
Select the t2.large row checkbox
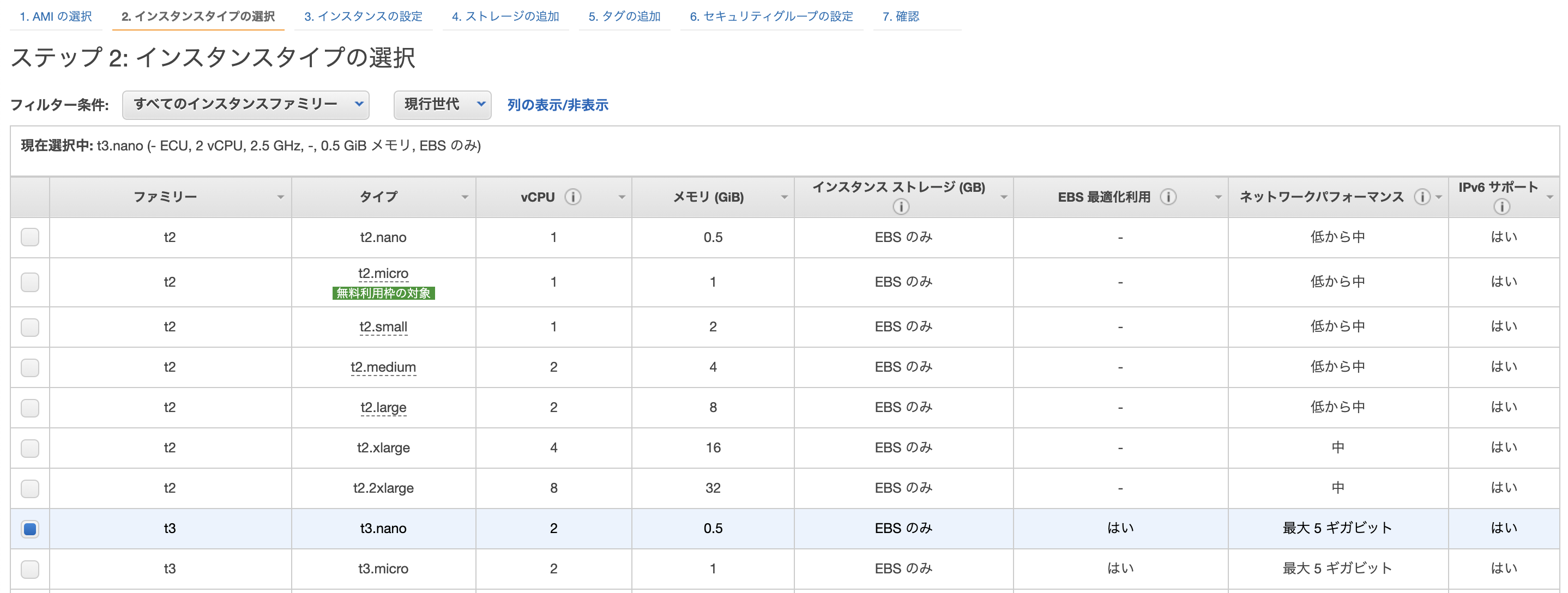click(30, 408)
